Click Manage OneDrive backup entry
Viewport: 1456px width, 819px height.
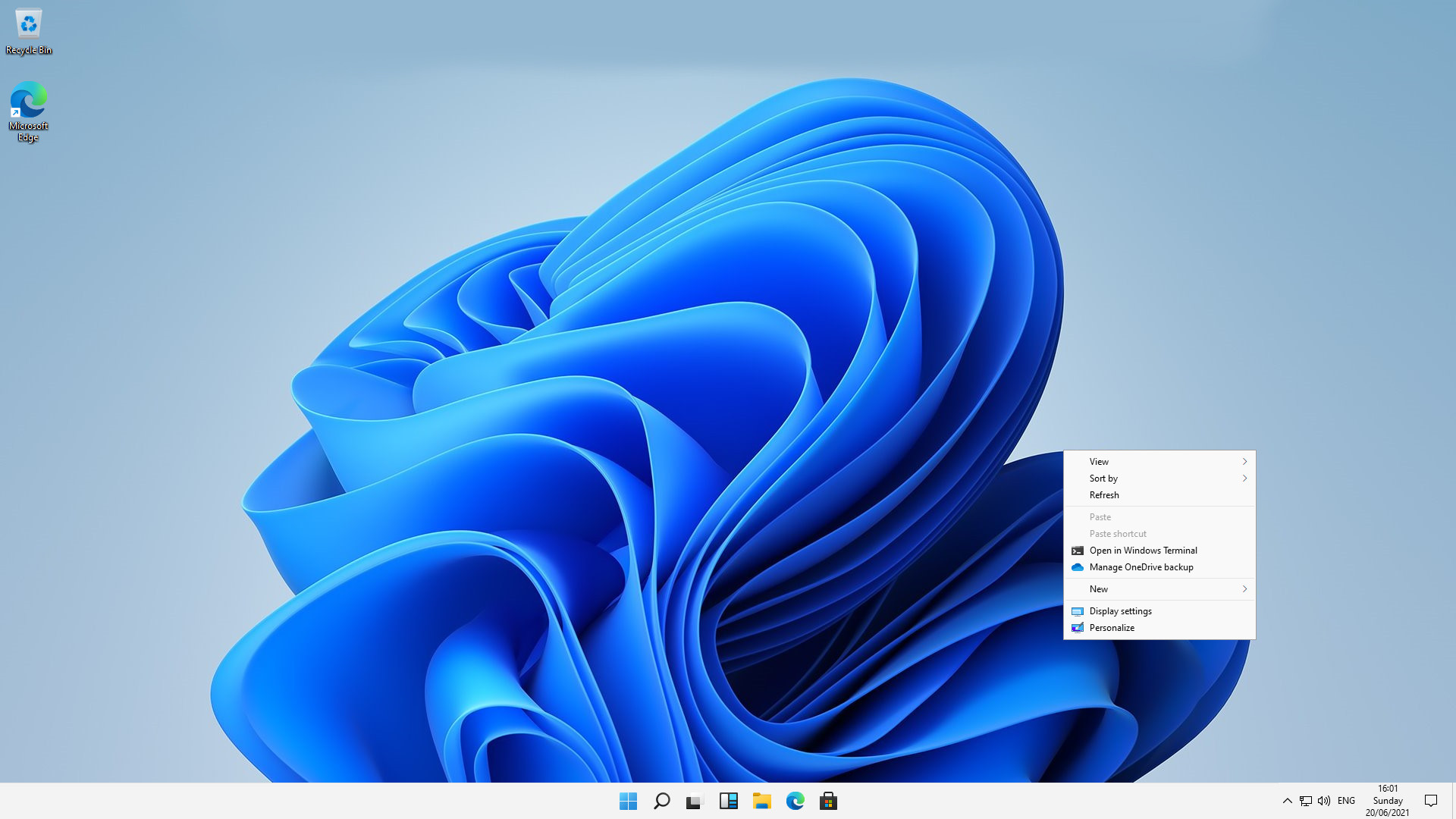(1141, 567)
